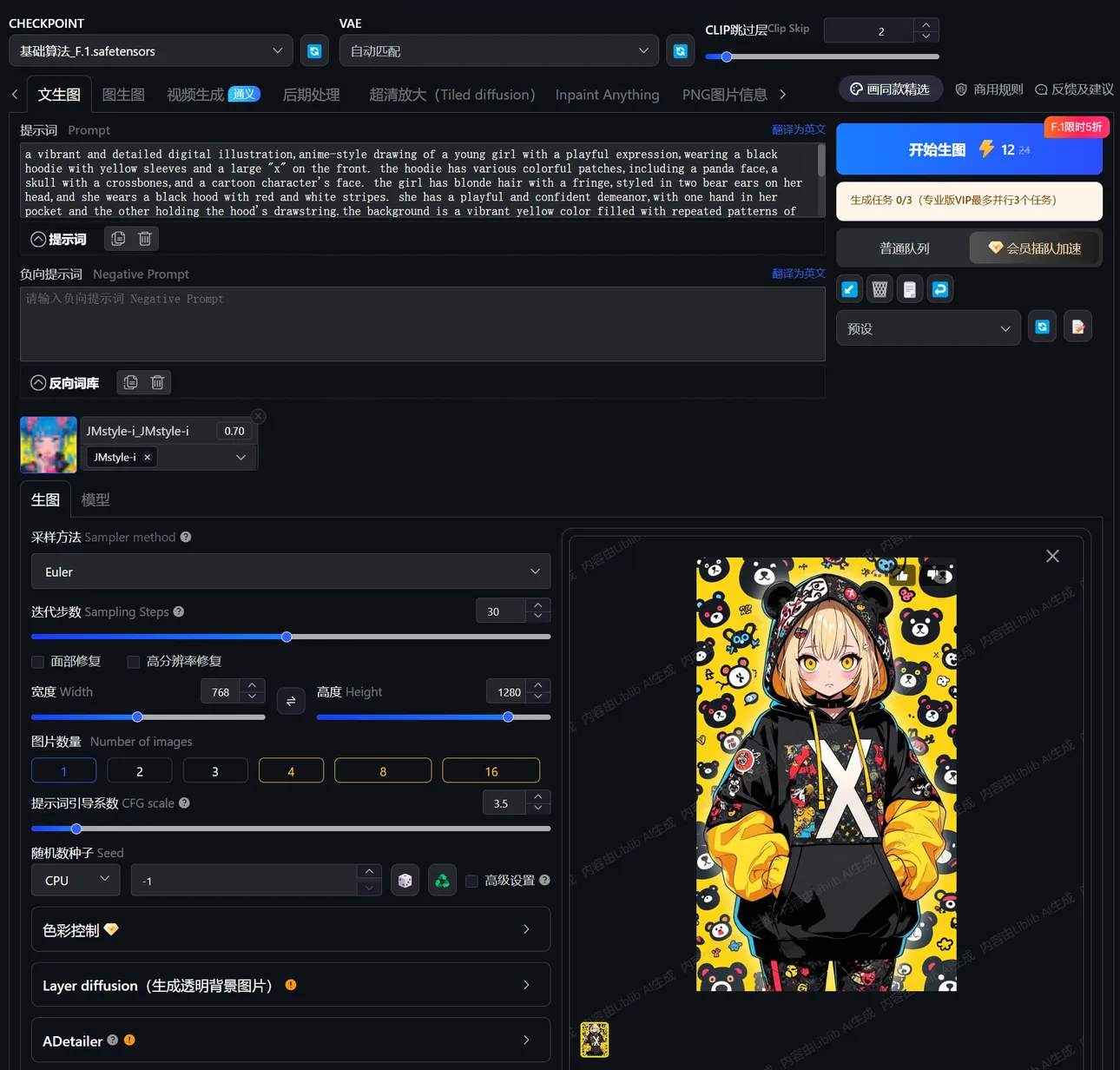Click the trash icon in the prompt toolbar

coord(145,238)
